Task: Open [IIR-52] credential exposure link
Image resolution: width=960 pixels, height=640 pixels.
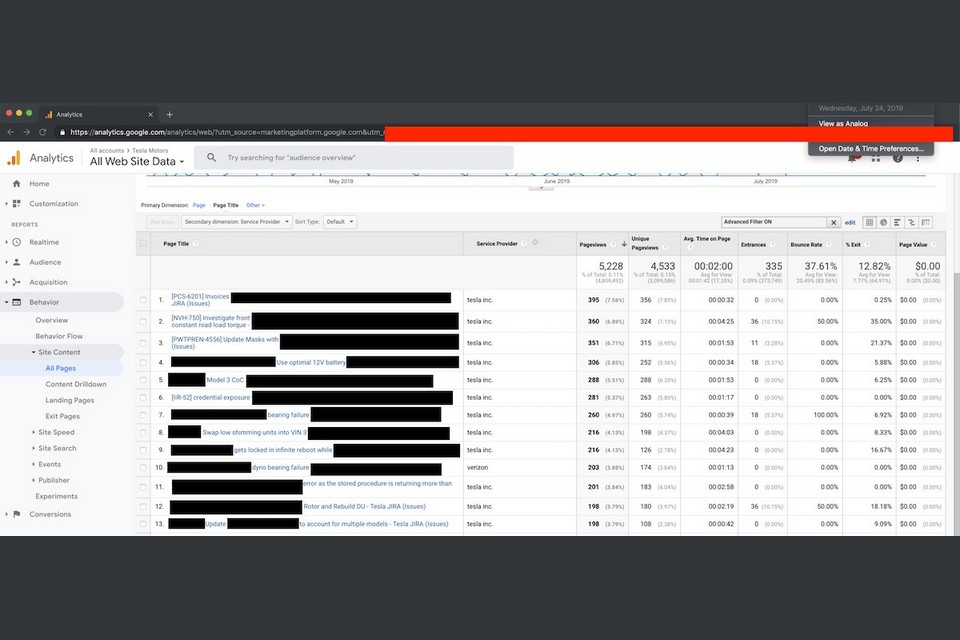Action: tap(211, 397)
